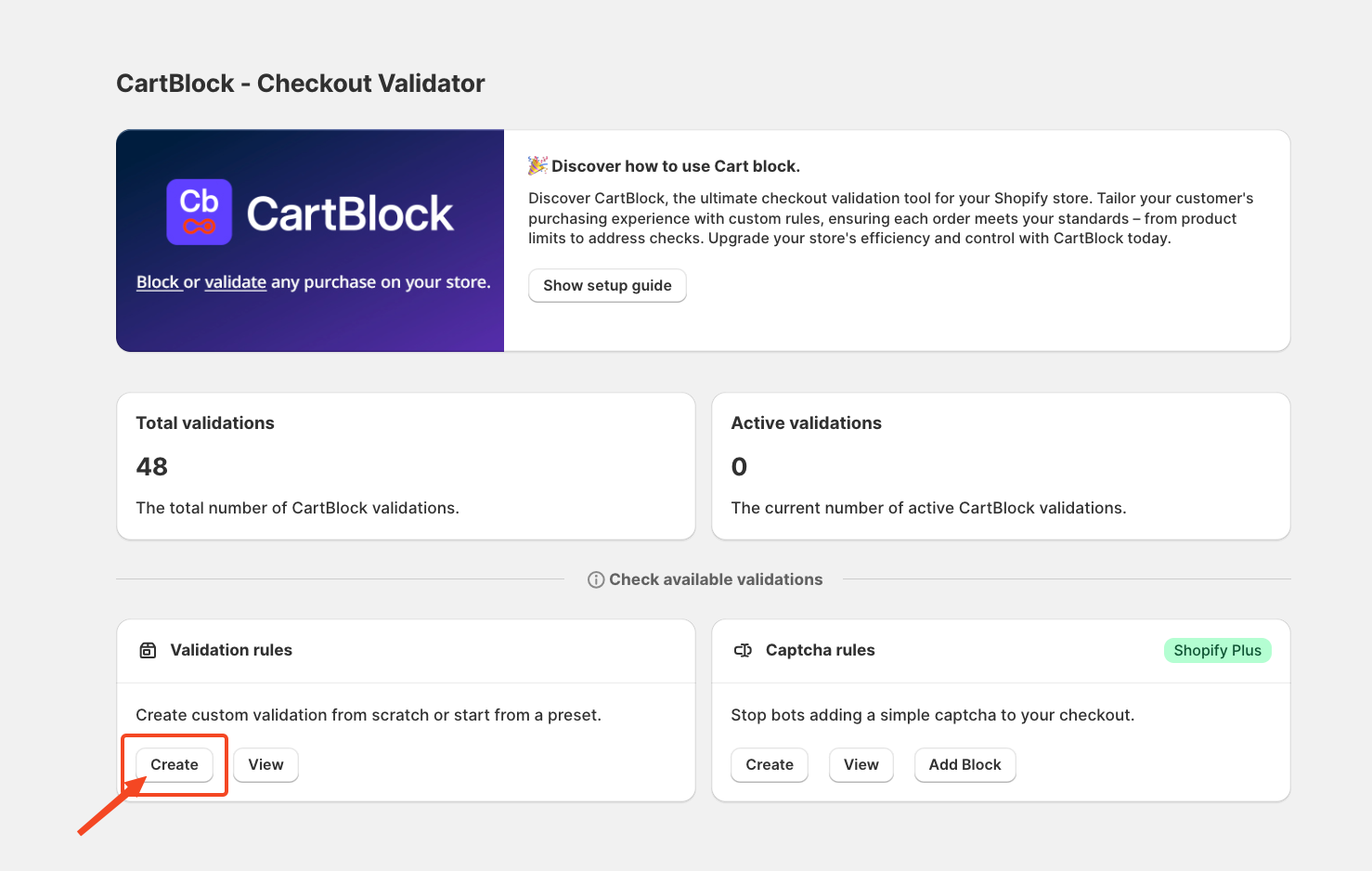Click the Captcha rules icon
Screen dimensions: 1372x871
click(743, 650)
